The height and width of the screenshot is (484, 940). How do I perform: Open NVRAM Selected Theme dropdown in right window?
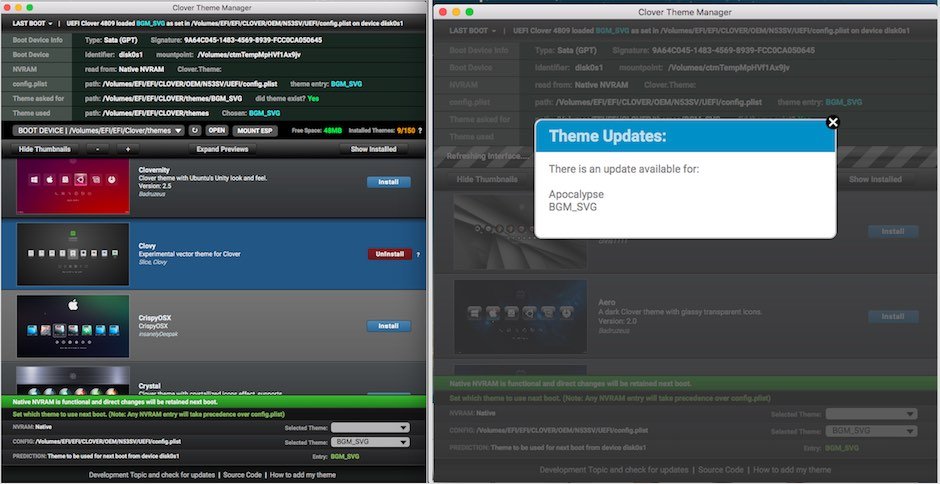pos(871,414)
